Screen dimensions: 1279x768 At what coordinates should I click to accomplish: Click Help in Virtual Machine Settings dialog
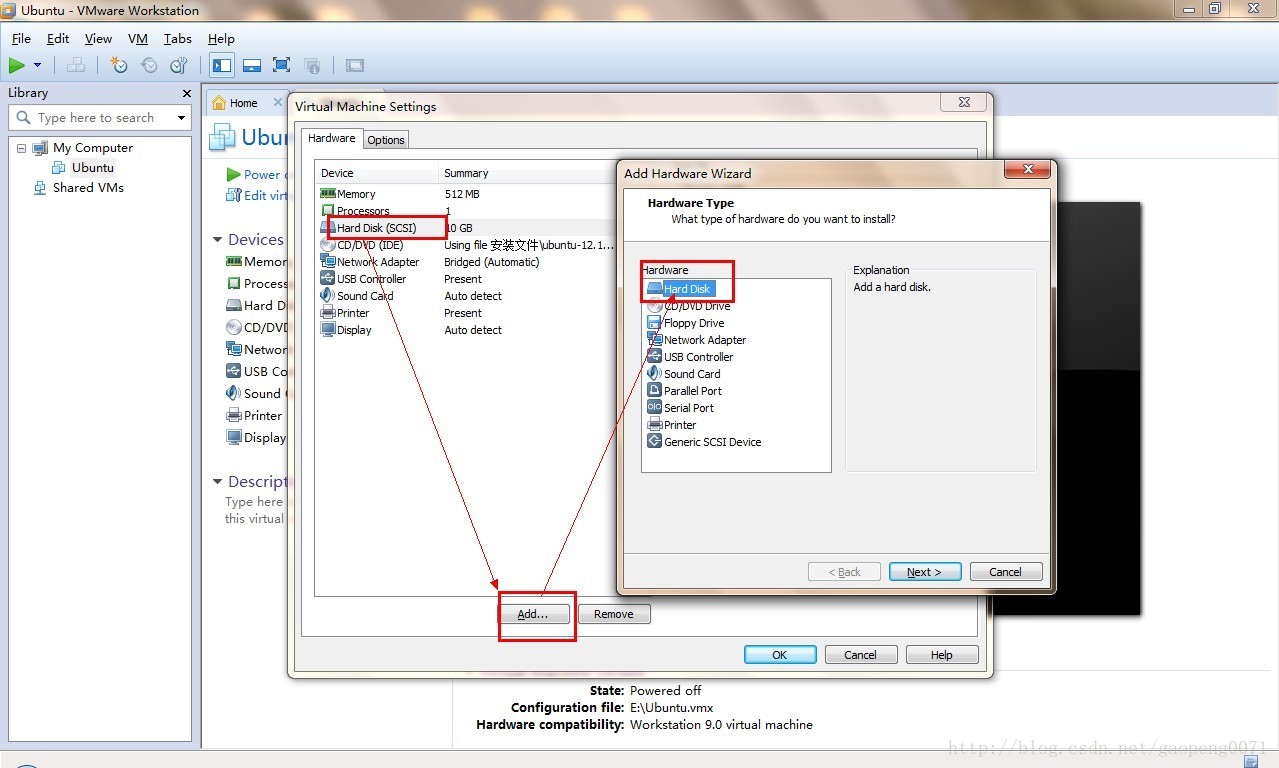tap(942, 655)
